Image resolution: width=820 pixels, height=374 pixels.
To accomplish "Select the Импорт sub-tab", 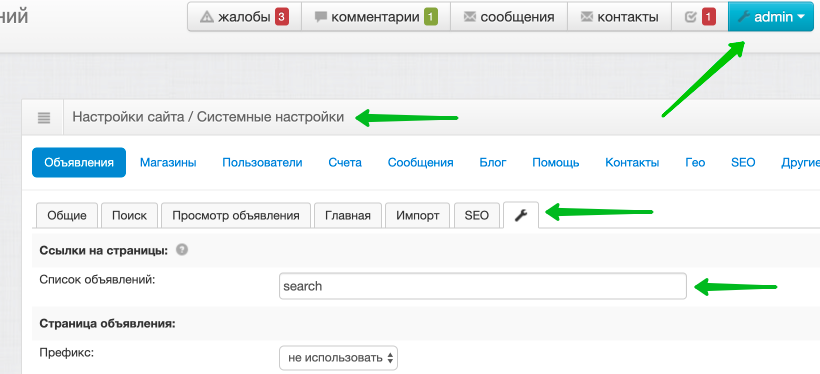I will click(x=417, y=215).
